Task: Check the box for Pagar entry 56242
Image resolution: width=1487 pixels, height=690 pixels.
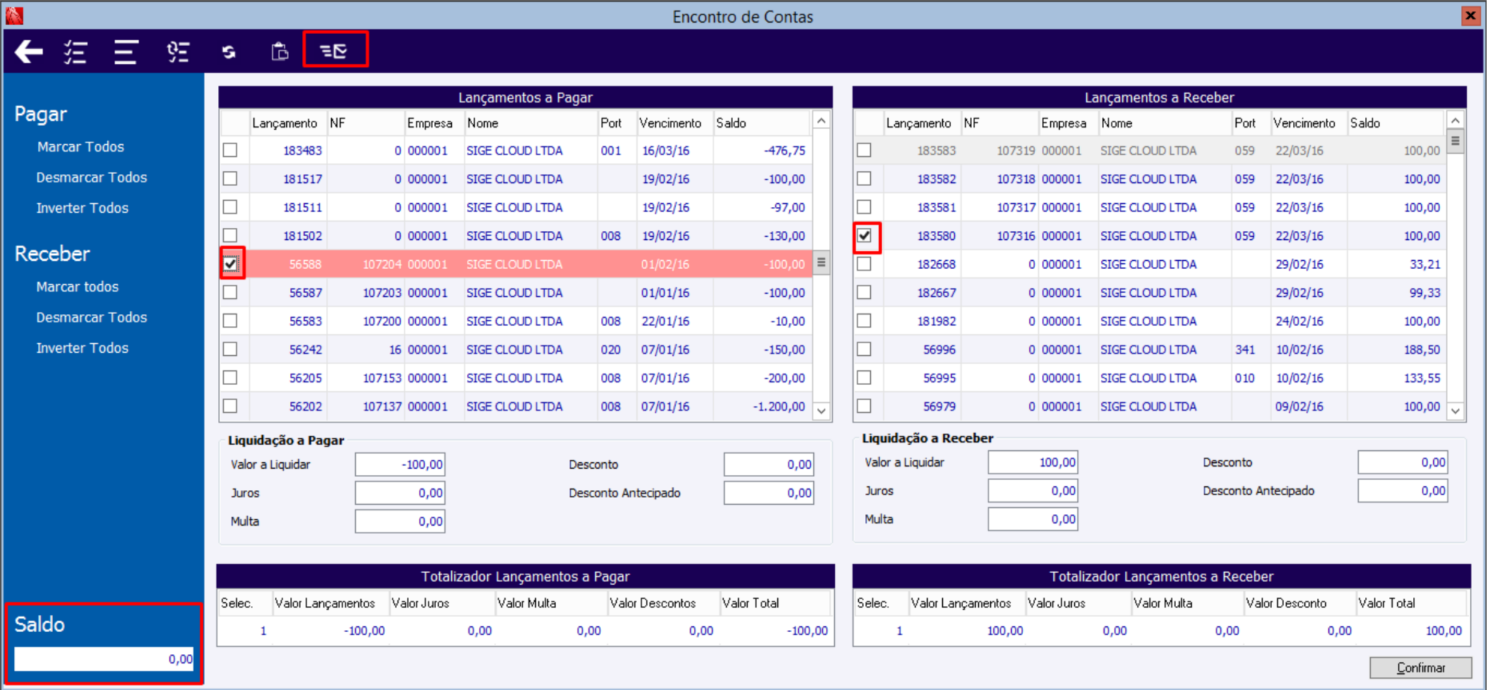Action: [x=230, y=349]
